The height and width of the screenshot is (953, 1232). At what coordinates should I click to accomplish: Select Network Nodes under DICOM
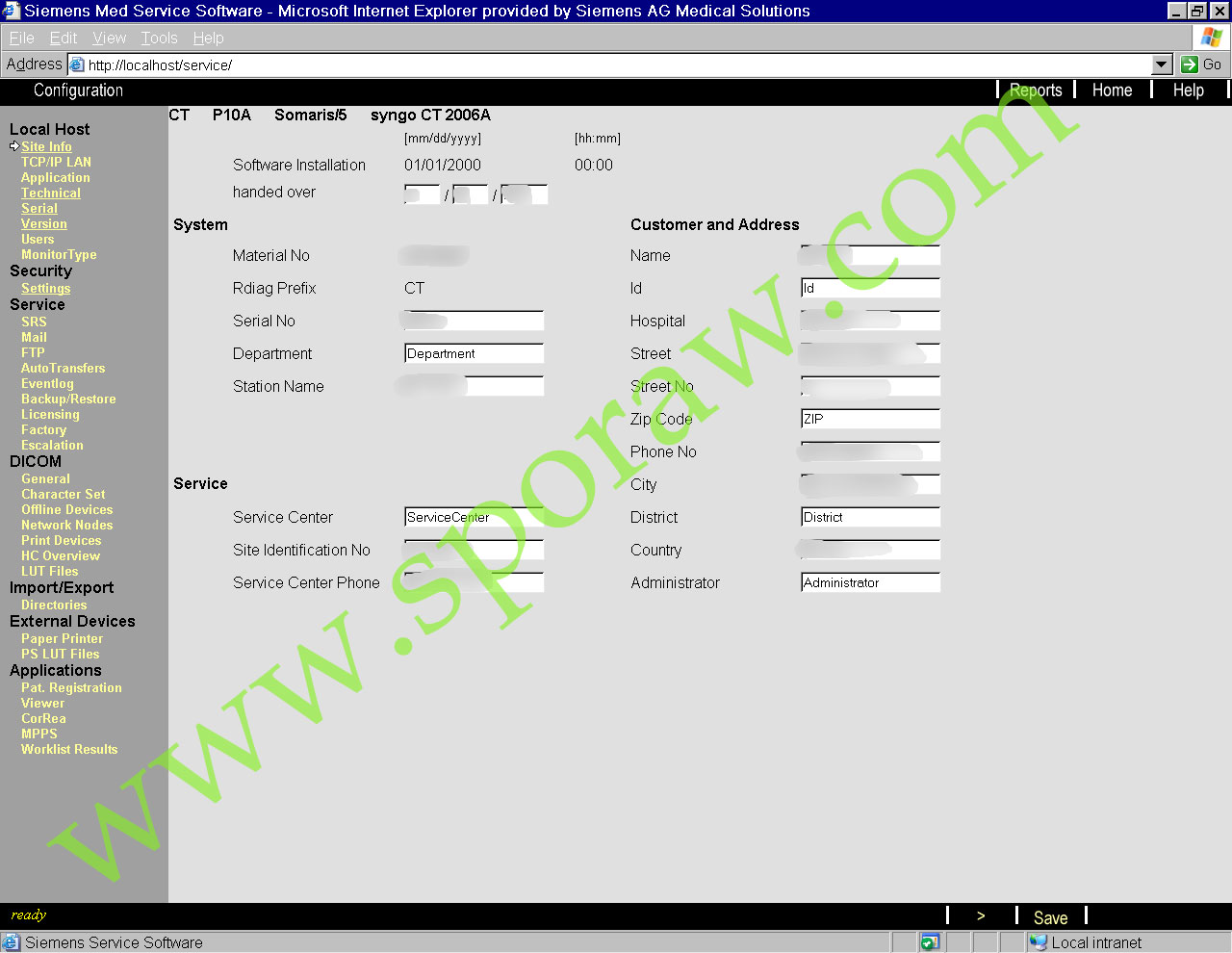coord(66,525)
